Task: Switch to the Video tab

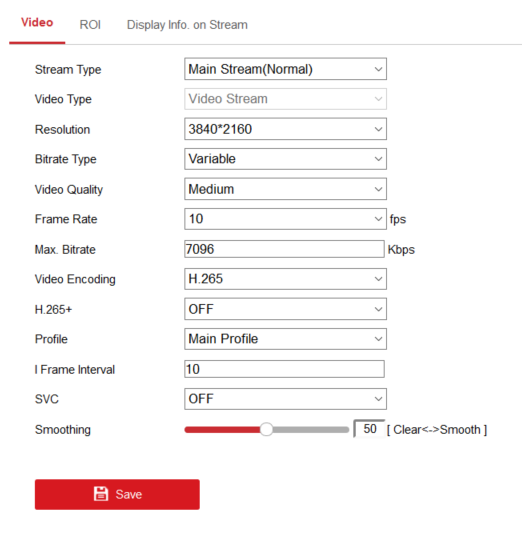Action: click(x=37, y=23)
